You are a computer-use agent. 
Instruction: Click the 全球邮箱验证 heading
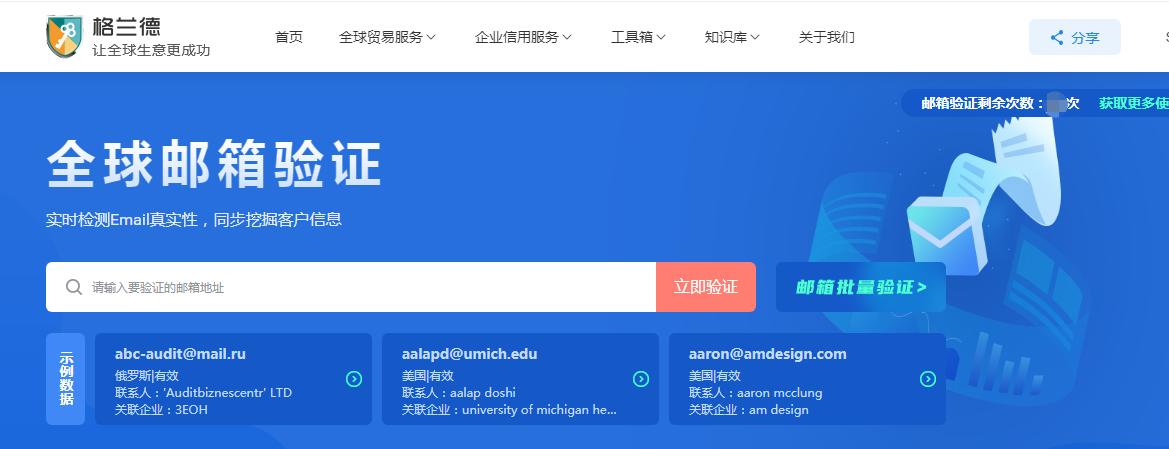tap(214, 164)
